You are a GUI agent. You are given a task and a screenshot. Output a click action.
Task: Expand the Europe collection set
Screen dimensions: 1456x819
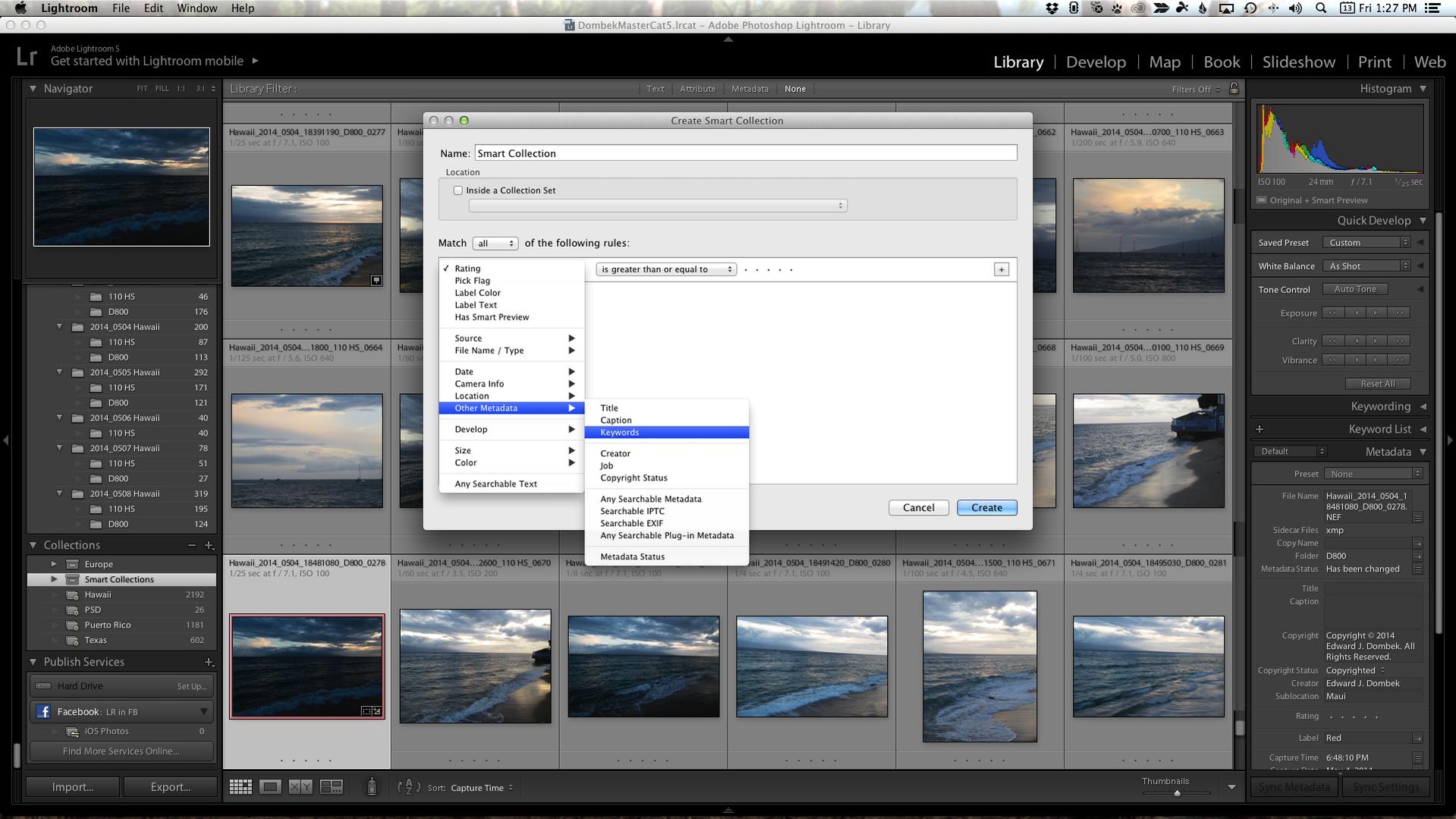point(54,564)
